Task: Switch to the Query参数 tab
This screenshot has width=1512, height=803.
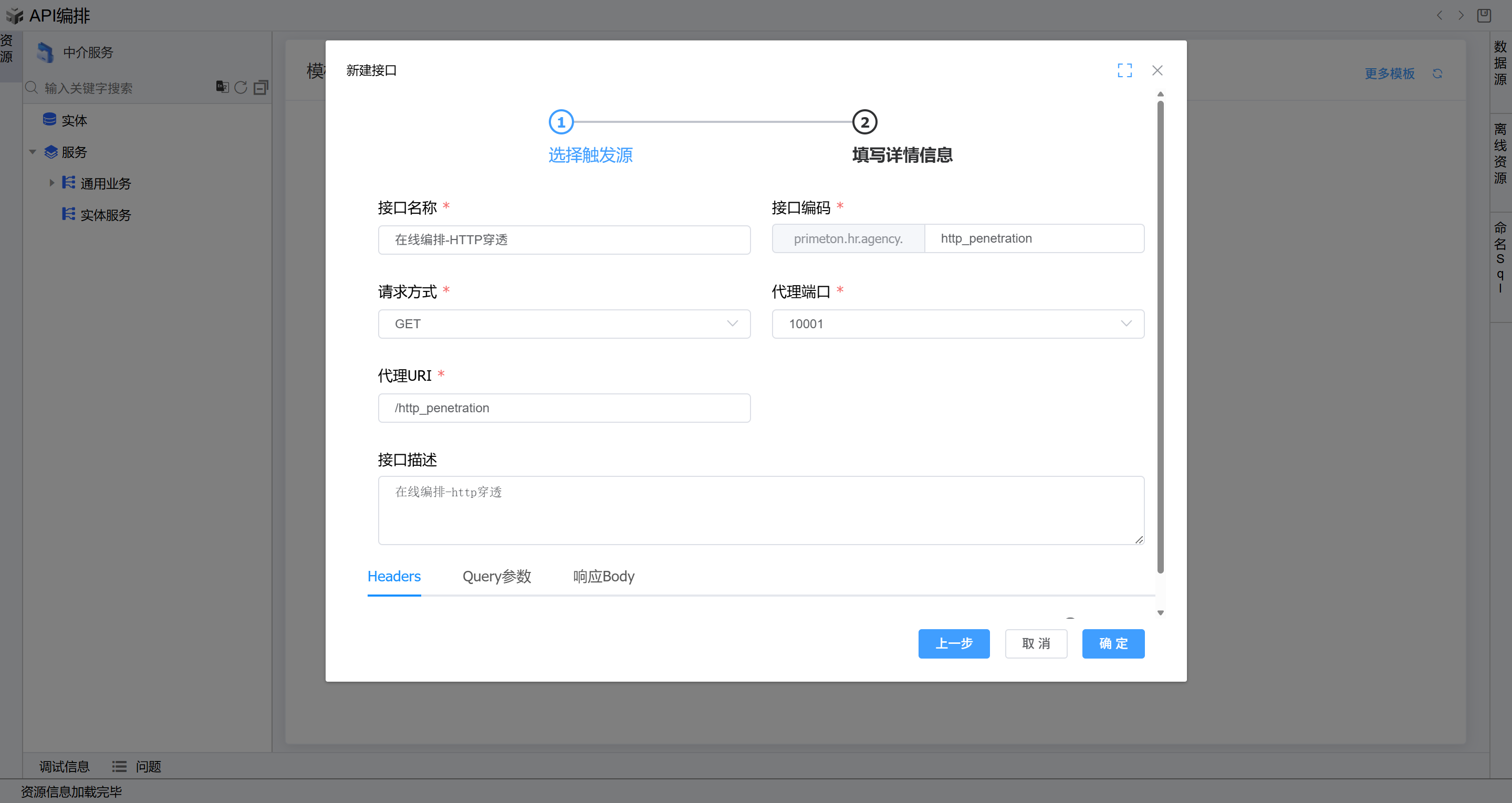Action: (x=497, y=577)
